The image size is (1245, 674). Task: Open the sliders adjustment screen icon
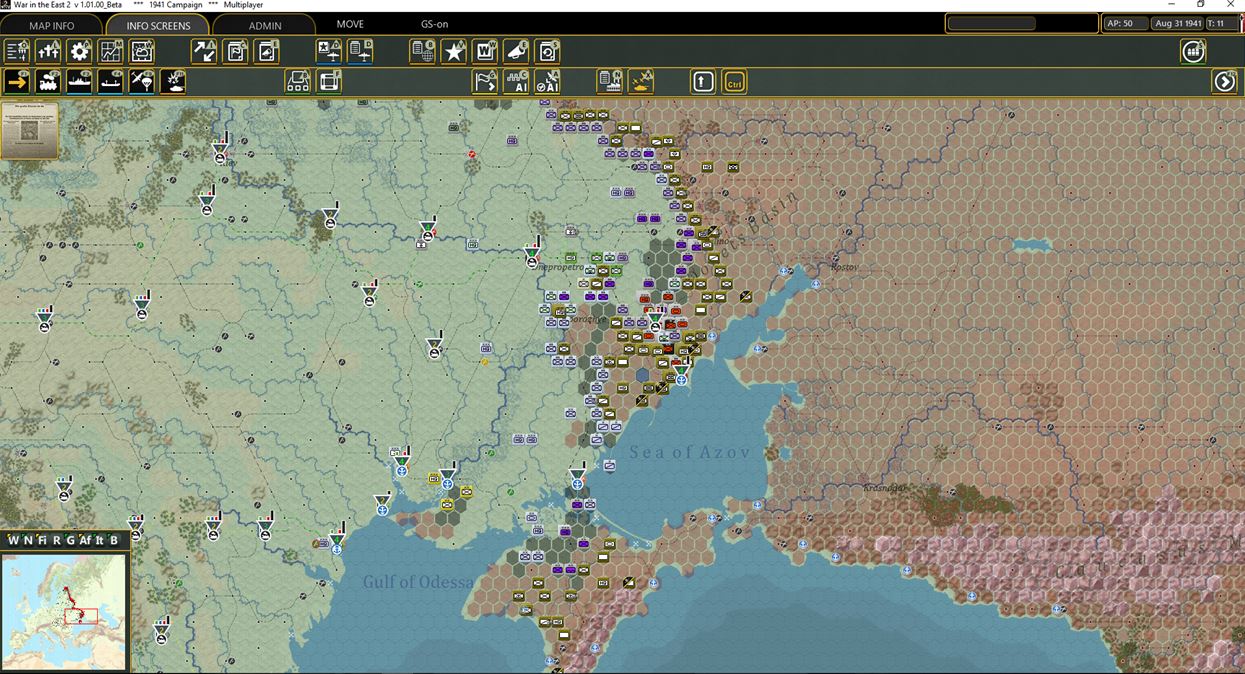(x=48, y=51)
